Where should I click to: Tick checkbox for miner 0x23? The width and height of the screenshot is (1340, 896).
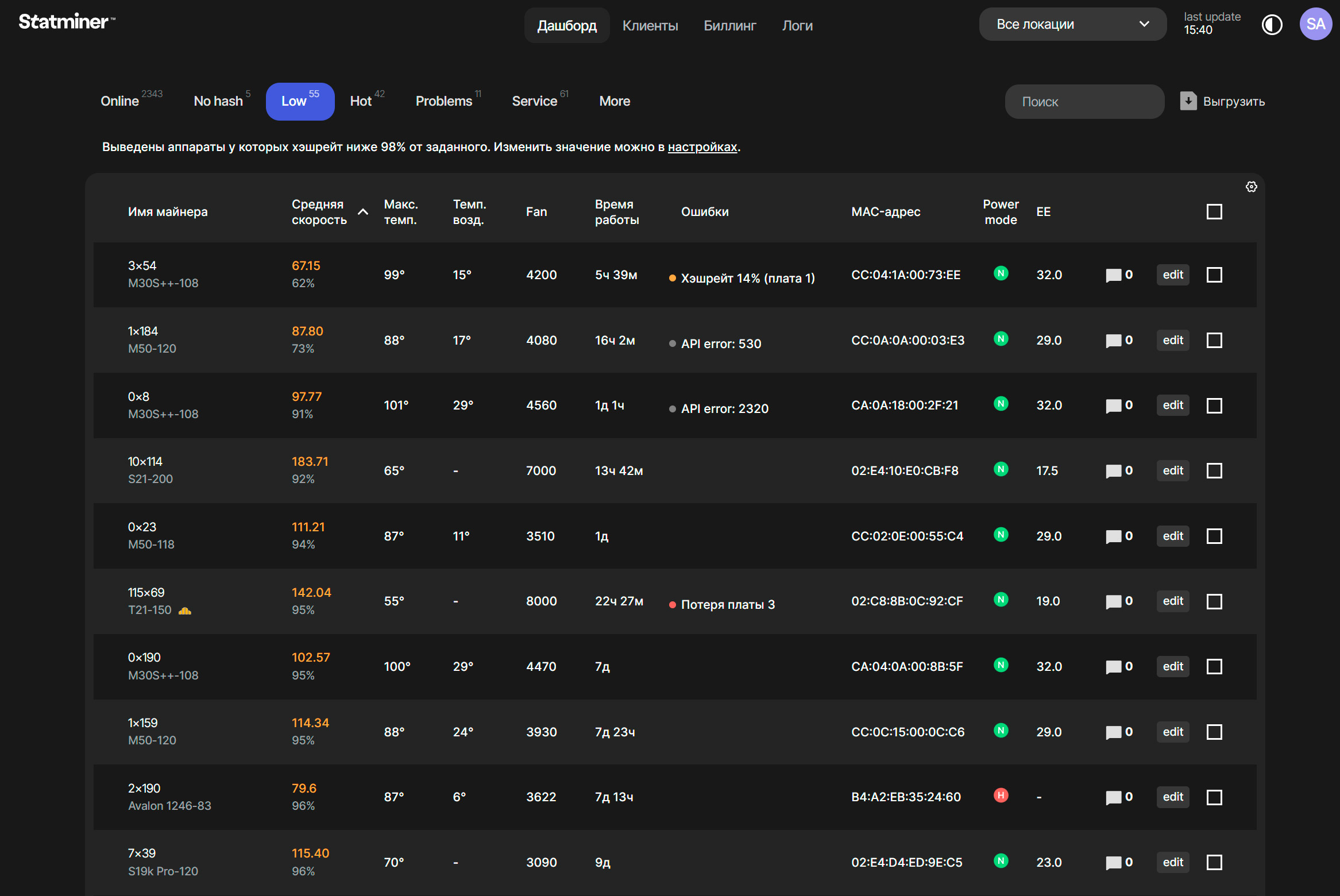tap(1214, 536)
